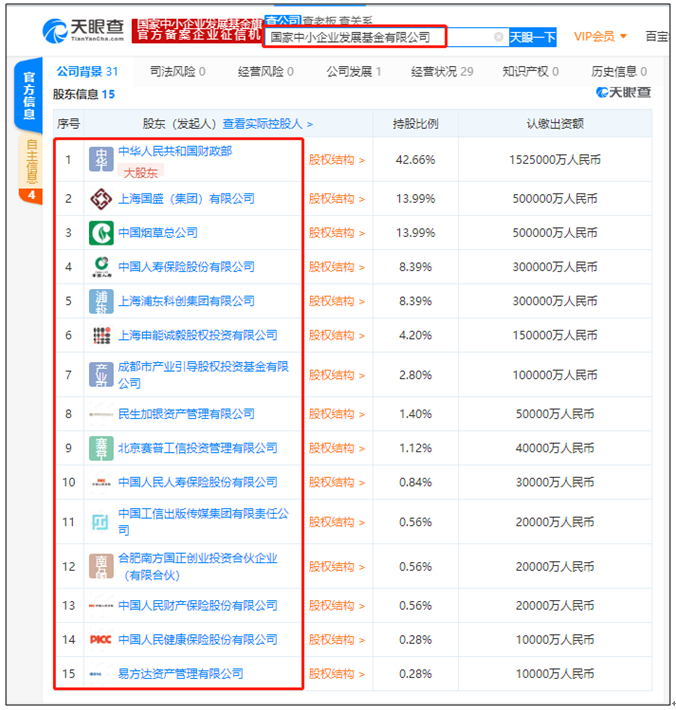
Task: Expand 股权结构 for 中国人寿保险股份有限公司
Action: pyautogui.click(x=336, y=267)
